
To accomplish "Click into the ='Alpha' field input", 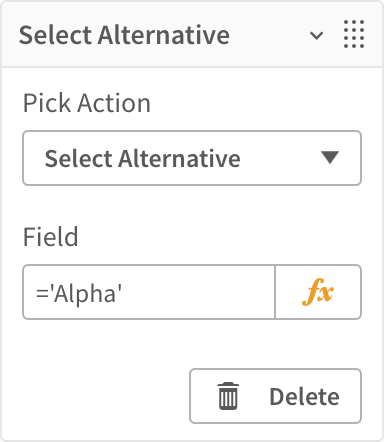I will (149, 292).
